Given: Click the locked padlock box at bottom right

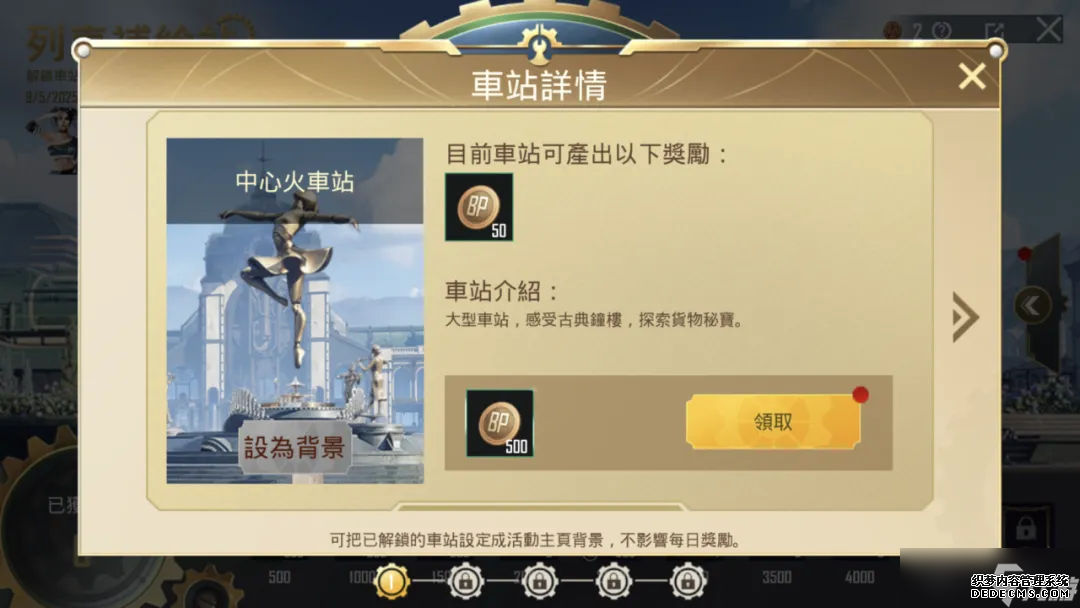Looking at the screenshot, I should click(x=1026, y=528).
